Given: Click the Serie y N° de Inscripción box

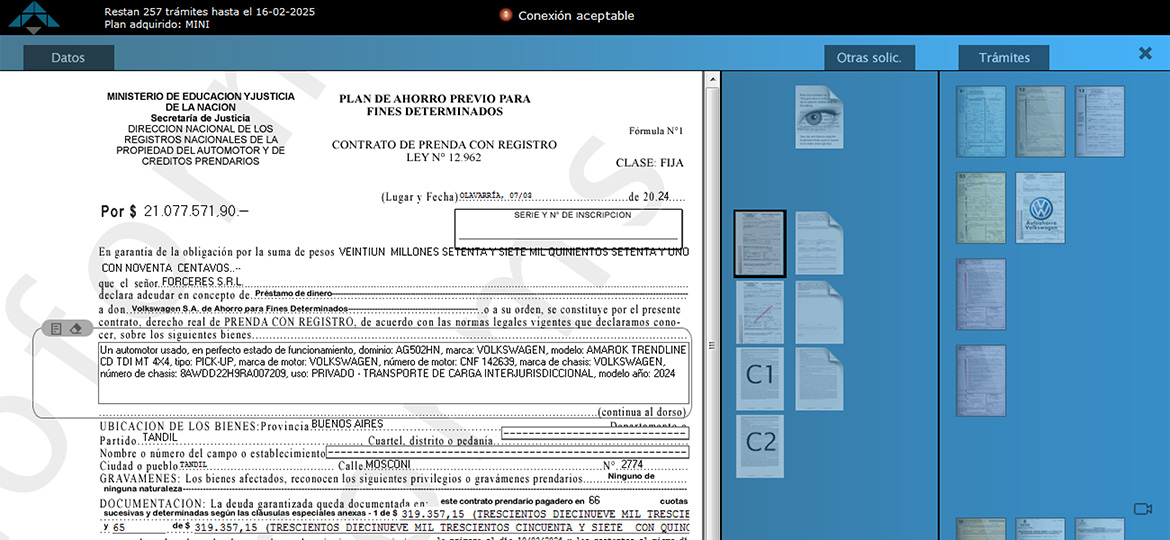Looking at the screenshot, I should click(x=568, y=229).
